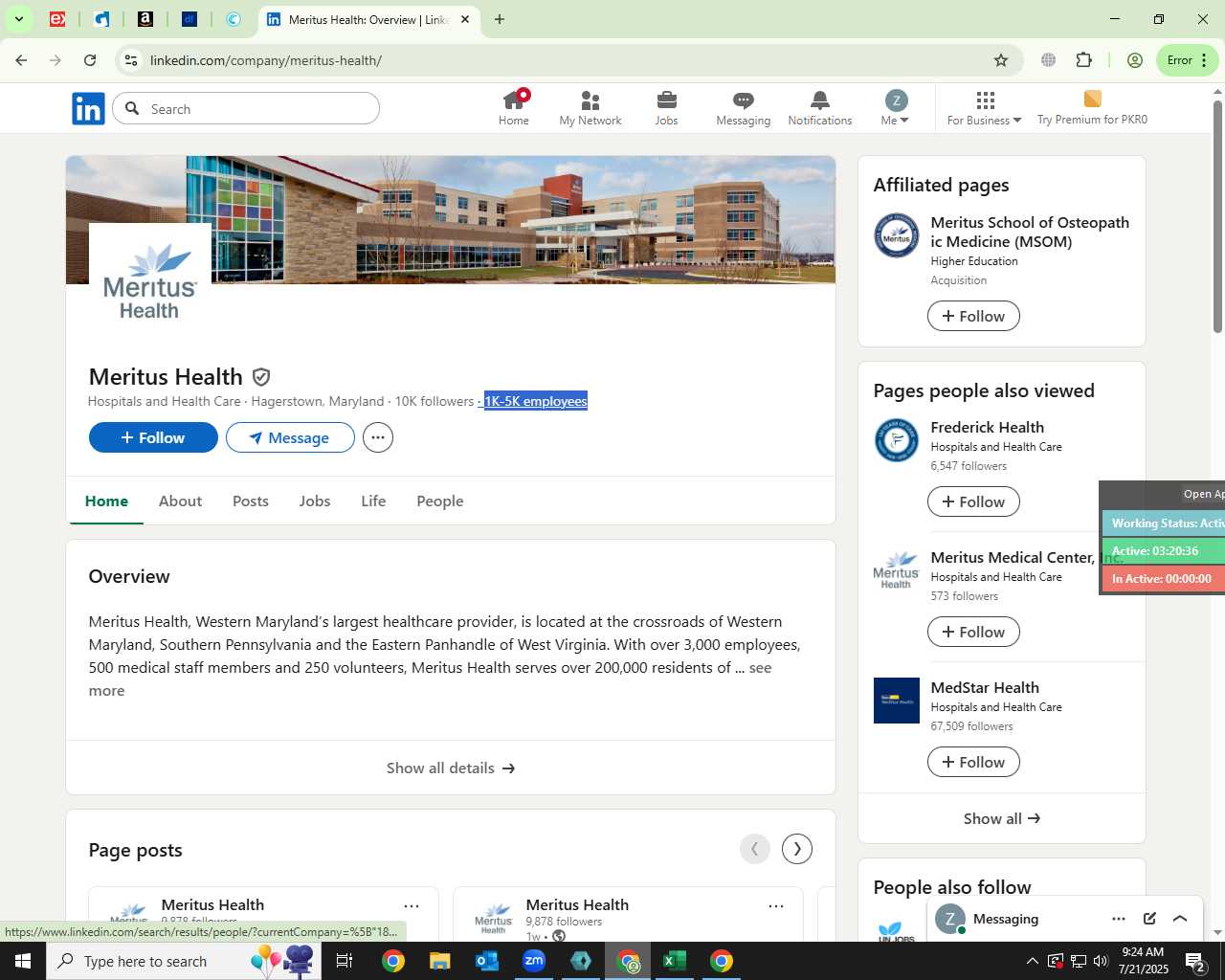
Task: Open LinkedIn Home icon
Action: [x=514, y=100]
